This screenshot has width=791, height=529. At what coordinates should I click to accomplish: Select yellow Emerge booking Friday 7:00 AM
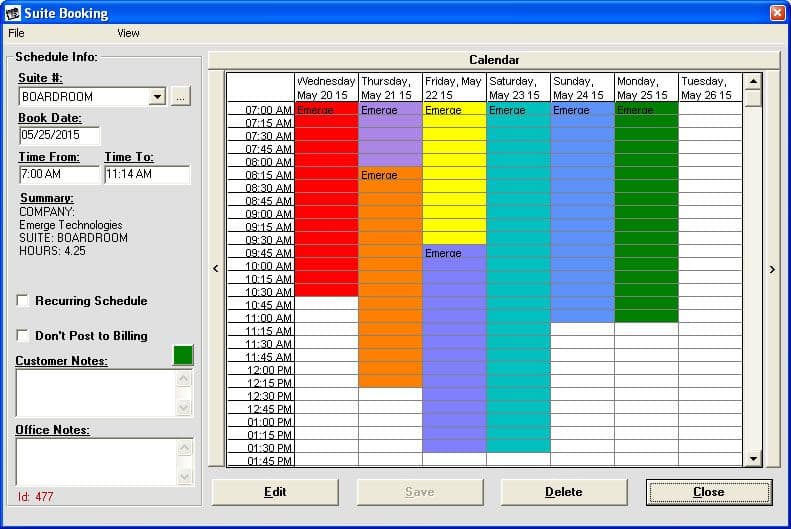(x=454, y=173)
